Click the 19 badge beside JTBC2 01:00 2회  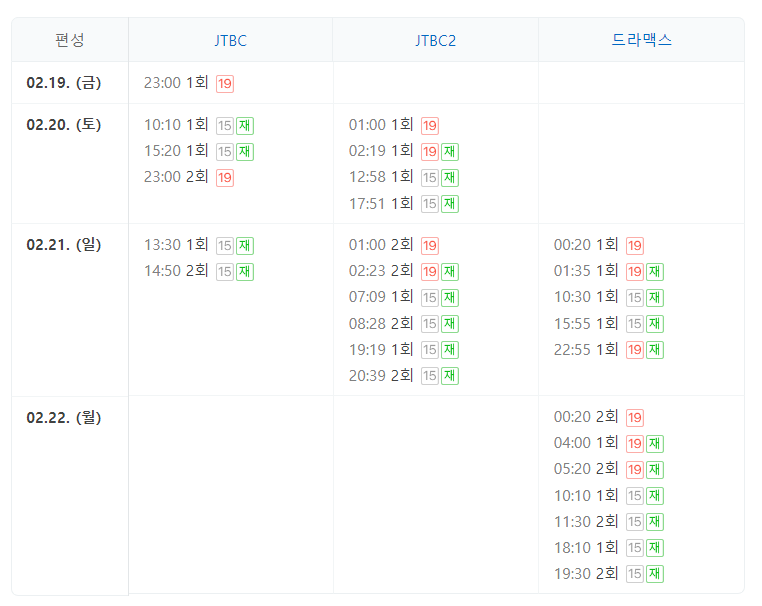(x=430, y=245)
